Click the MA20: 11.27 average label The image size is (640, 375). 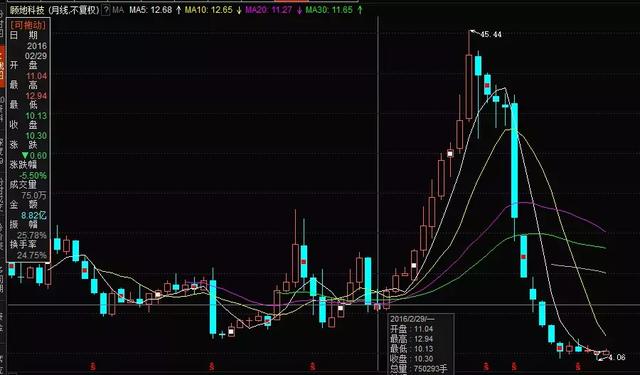pyautogui.click(x=269, y=10)
